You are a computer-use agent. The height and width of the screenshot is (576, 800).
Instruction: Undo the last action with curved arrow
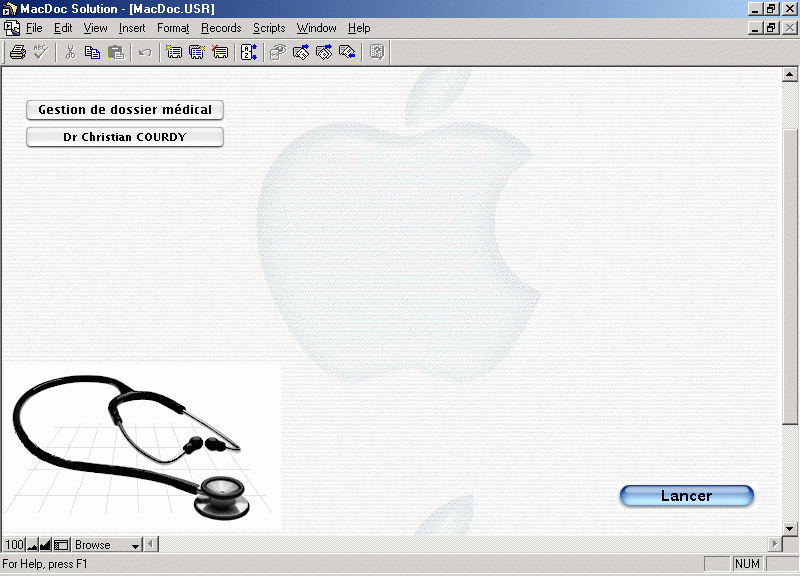[x=145, y=52]
